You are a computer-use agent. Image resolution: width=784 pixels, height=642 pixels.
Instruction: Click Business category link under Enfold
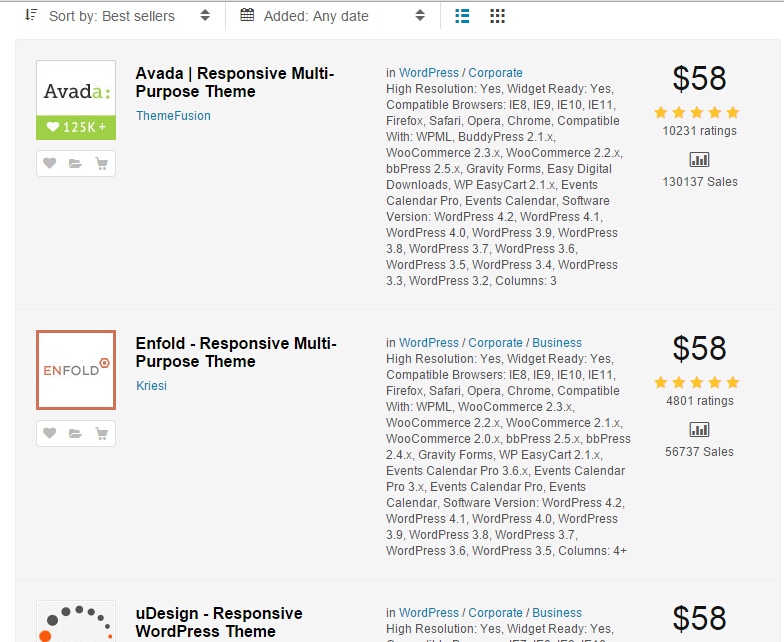(557, 343)
